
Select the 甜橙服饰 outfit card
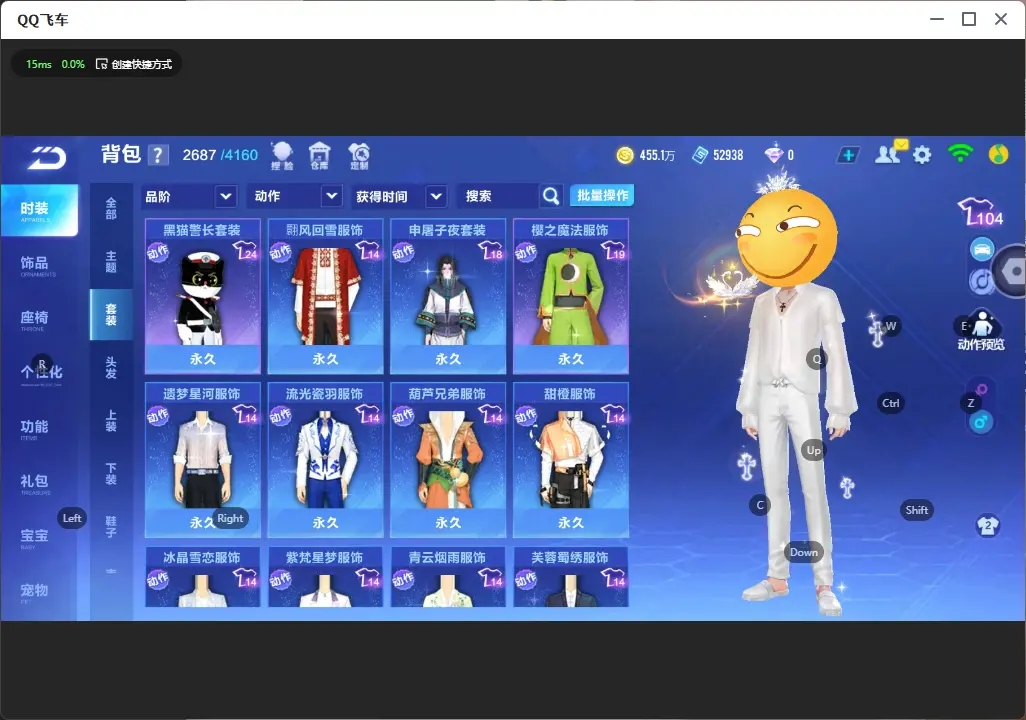[x=571, y=460]
